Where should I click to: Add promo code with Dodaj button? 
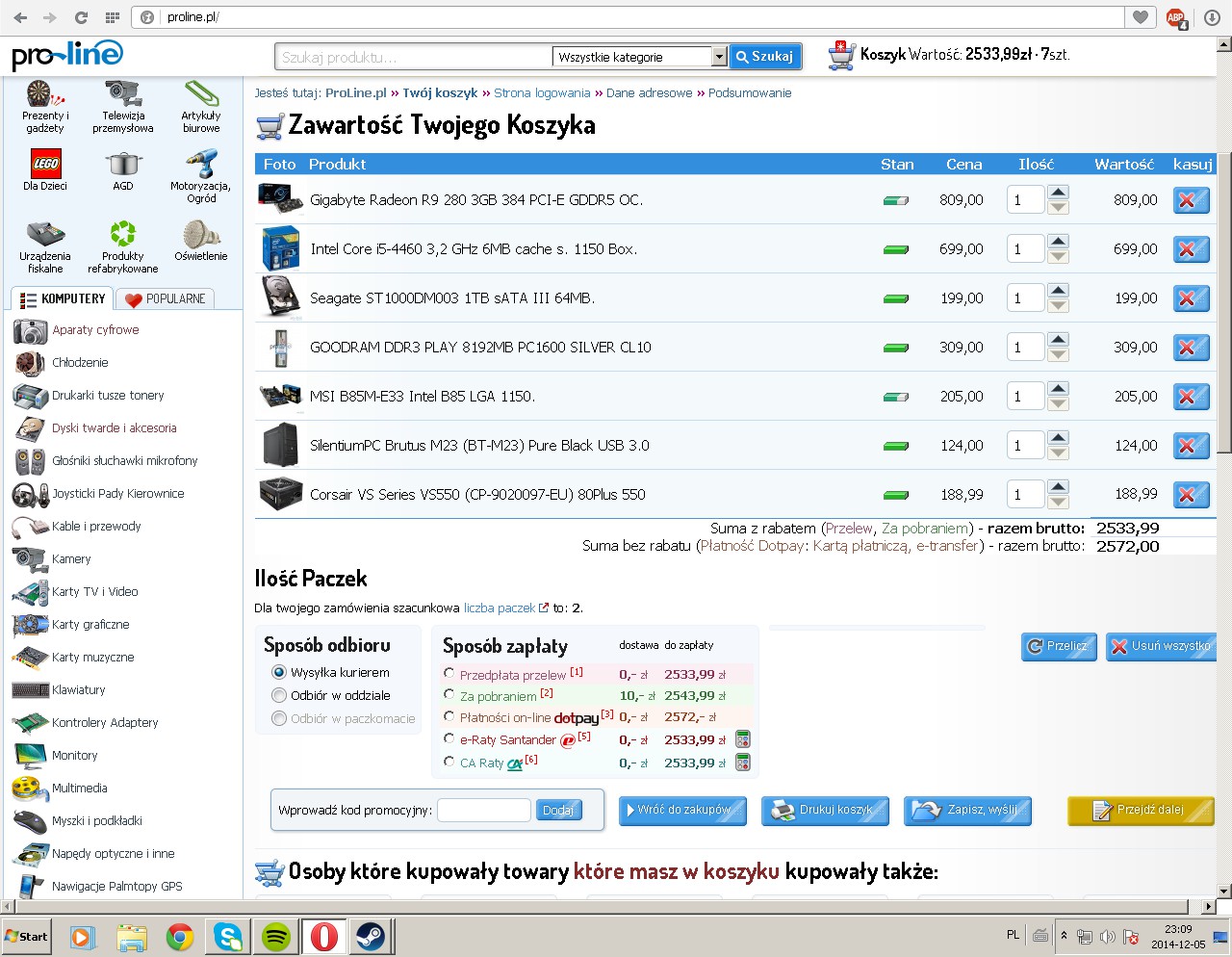[x=559, y=811]
